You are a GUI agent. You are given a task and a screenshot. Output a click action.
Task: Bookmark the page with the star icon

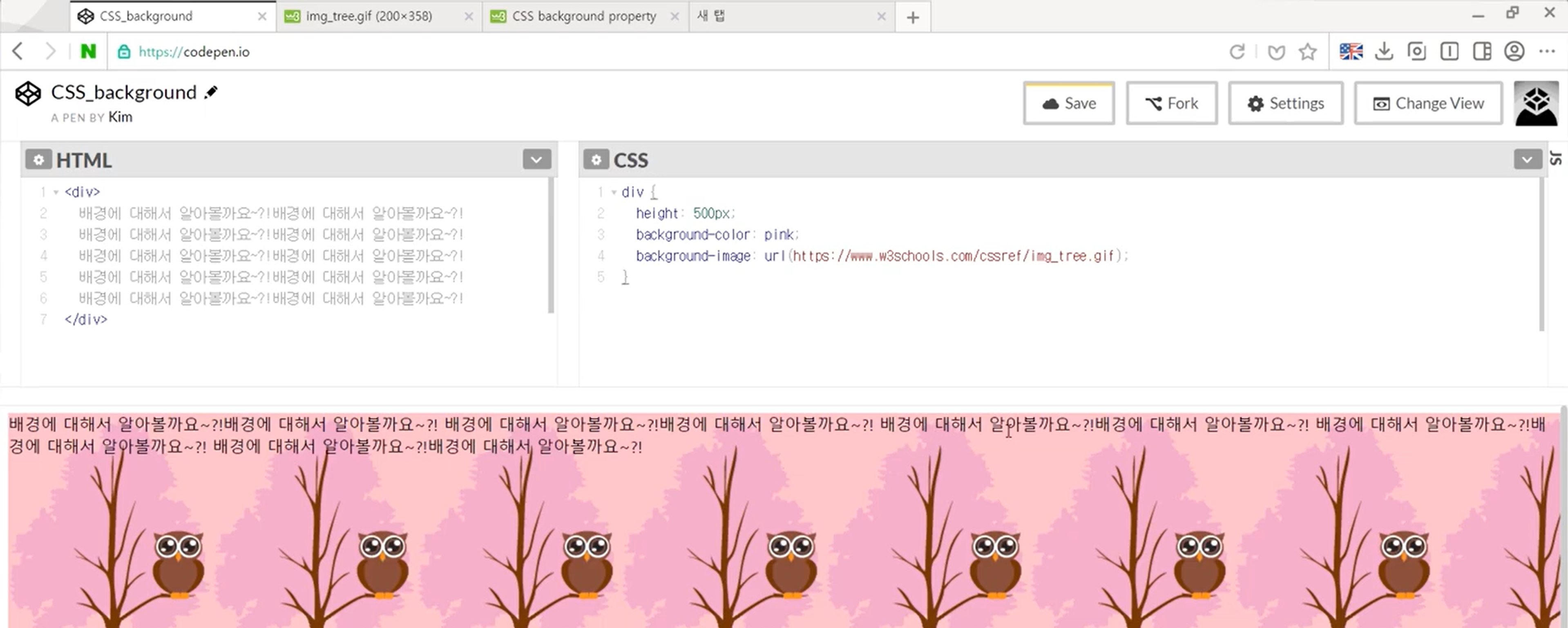[x=1307, y=52]
